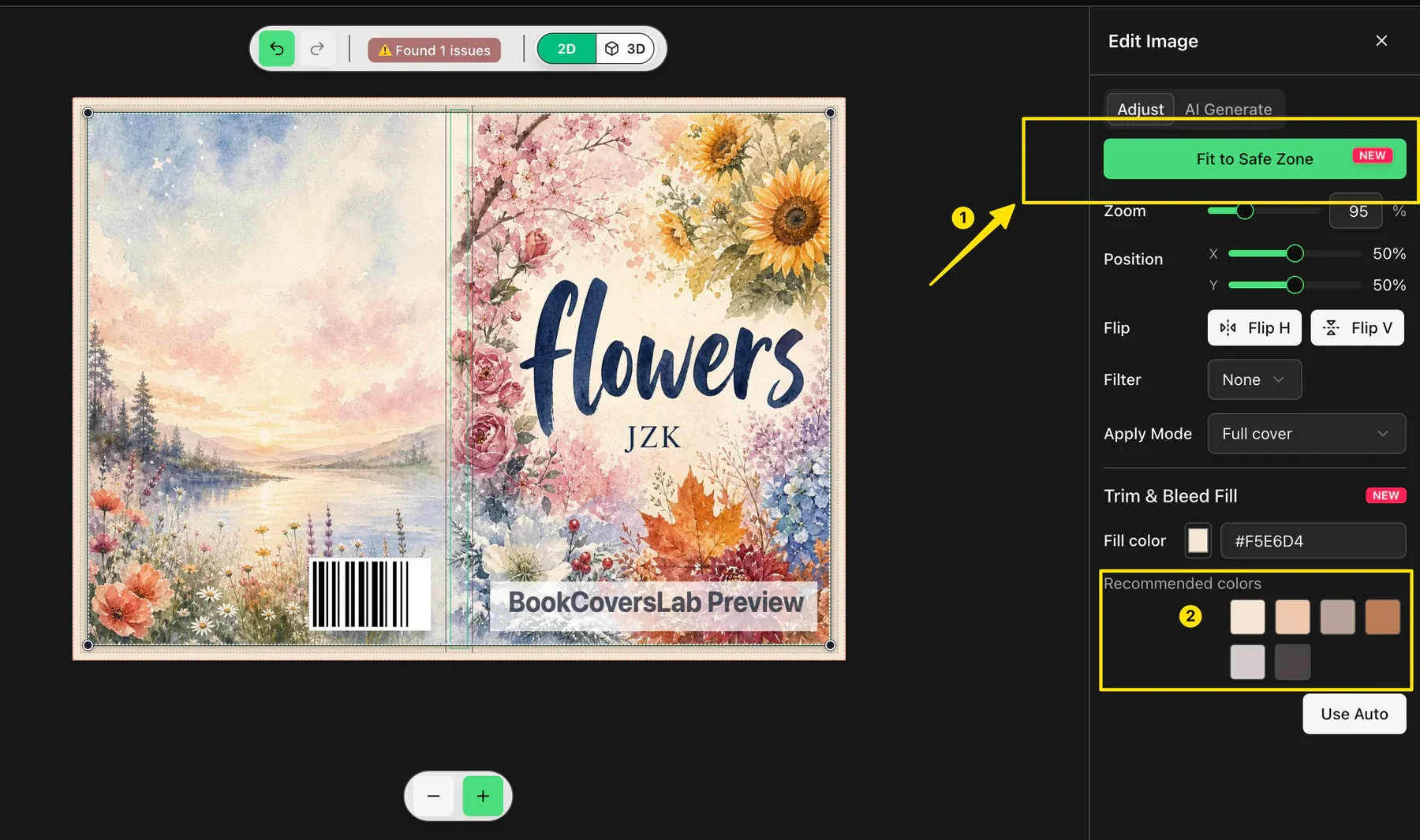The height and width of the screenshot is (840, 1420).
Task: Click the barcode on the back cover
Action: (369, 594)
